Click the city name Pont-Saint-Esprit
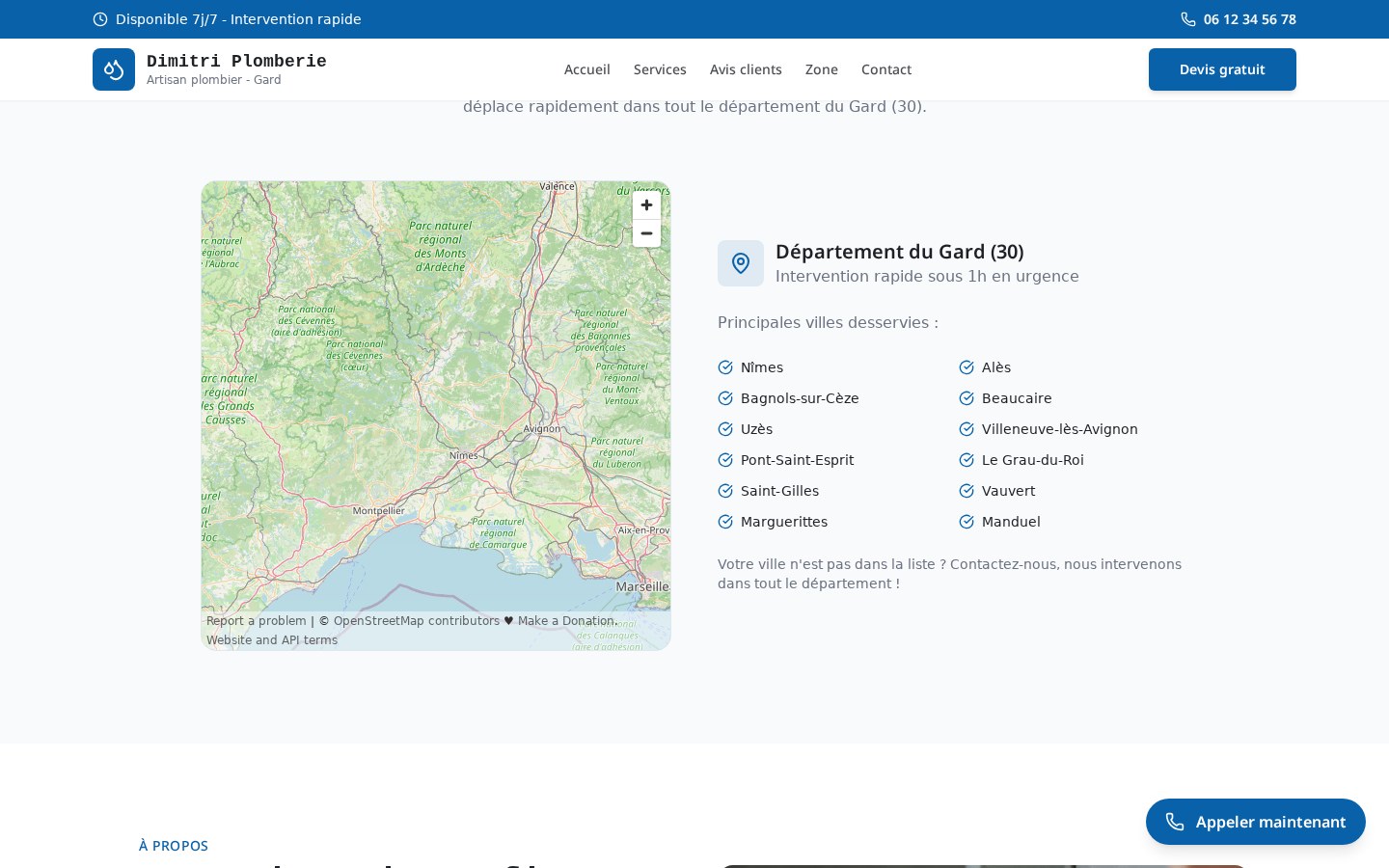This screenshot has height=868, width=1389. tap(798, 460)
